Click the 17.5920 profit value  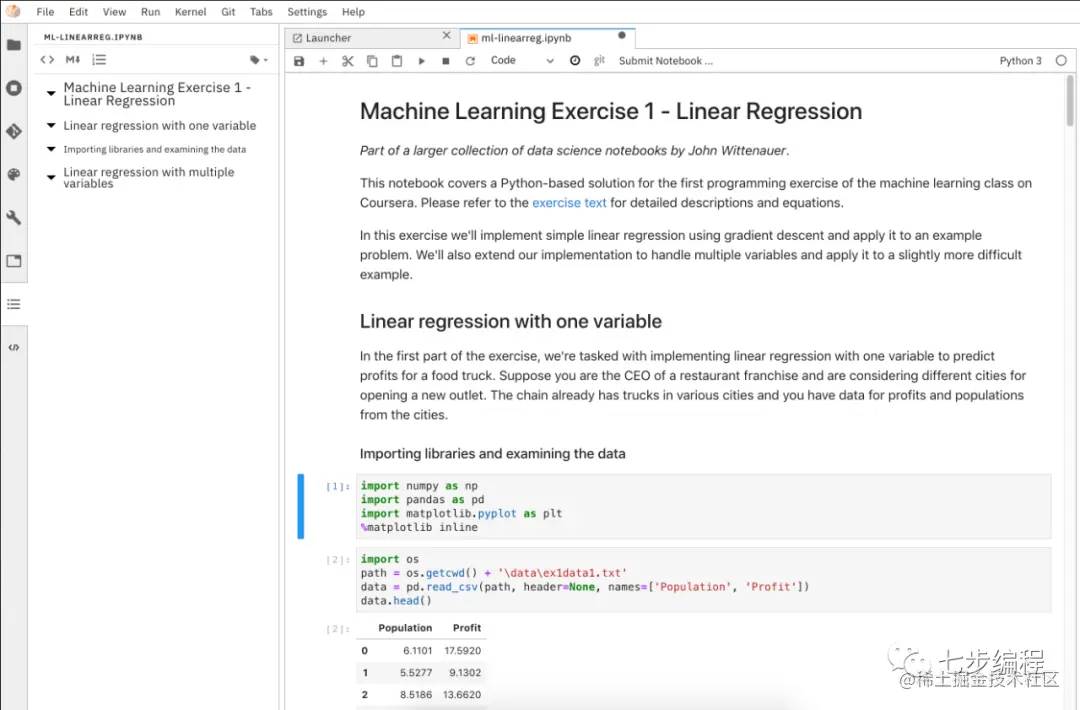tap(462, 650)
